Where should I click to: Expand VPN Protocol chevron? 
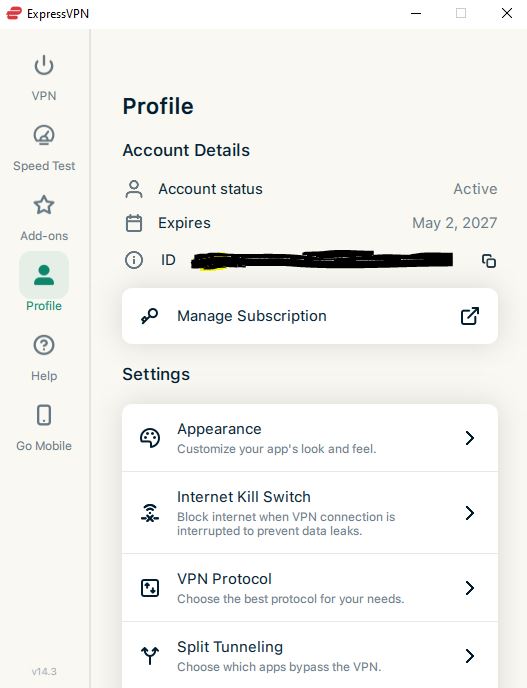[x=470, y=588]
